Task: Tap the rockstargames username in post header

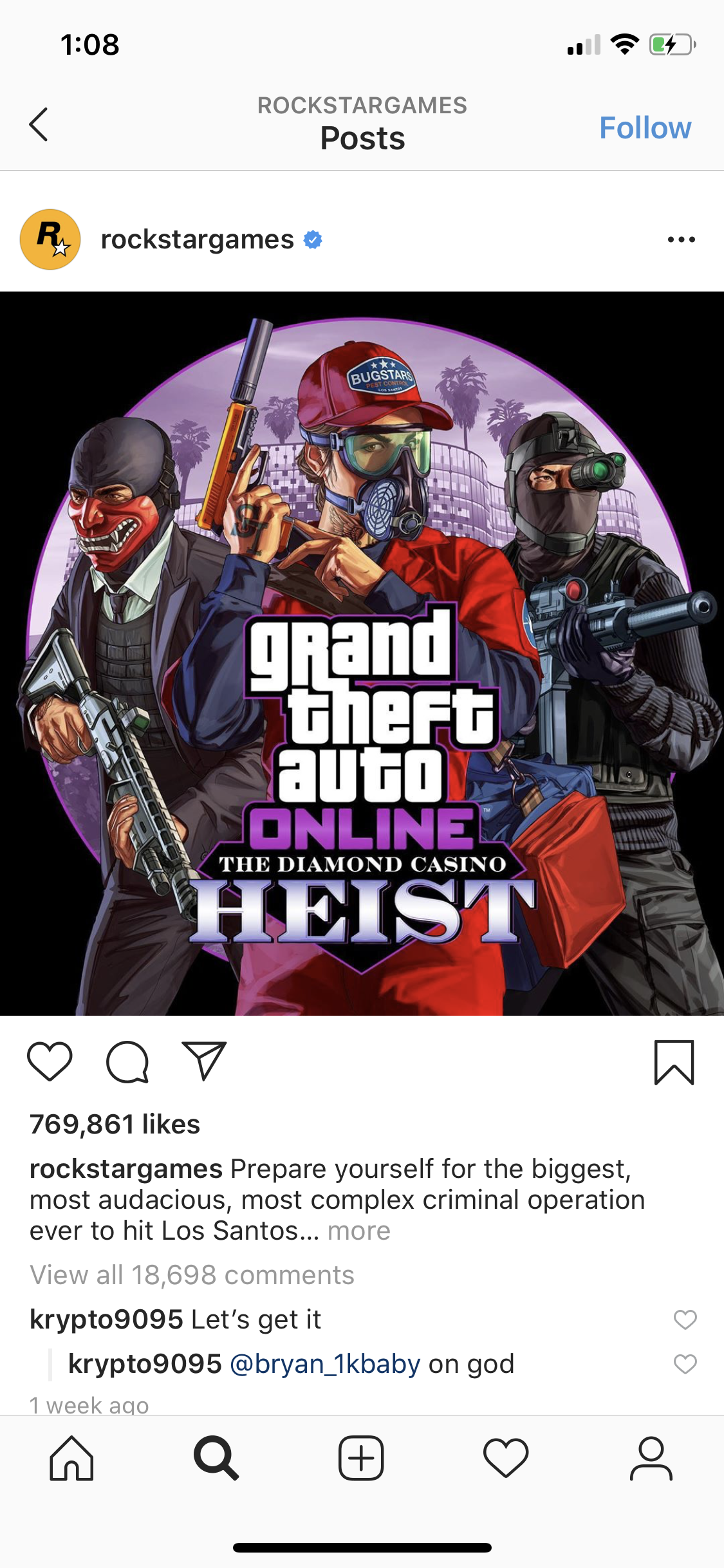Action: [x=197, y=239]
